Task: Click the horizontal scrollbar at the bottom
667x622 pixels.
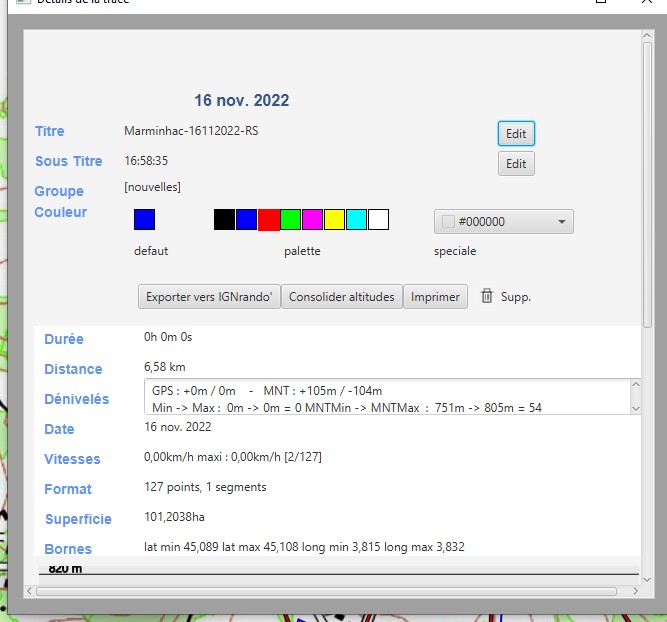Action: (x=330, y=591)
